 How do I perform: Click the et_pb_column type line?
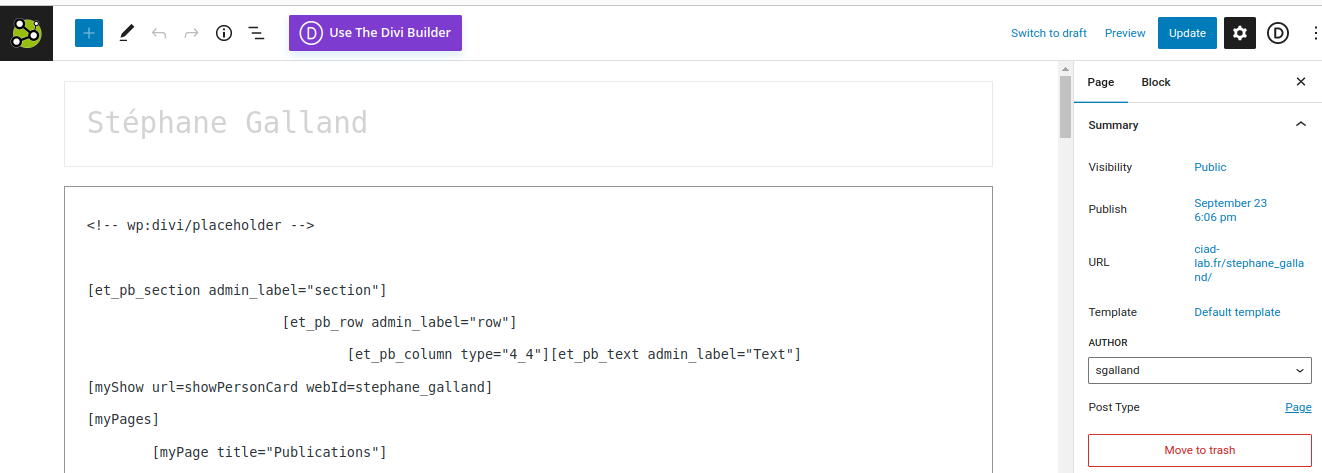tap(575, 354)
